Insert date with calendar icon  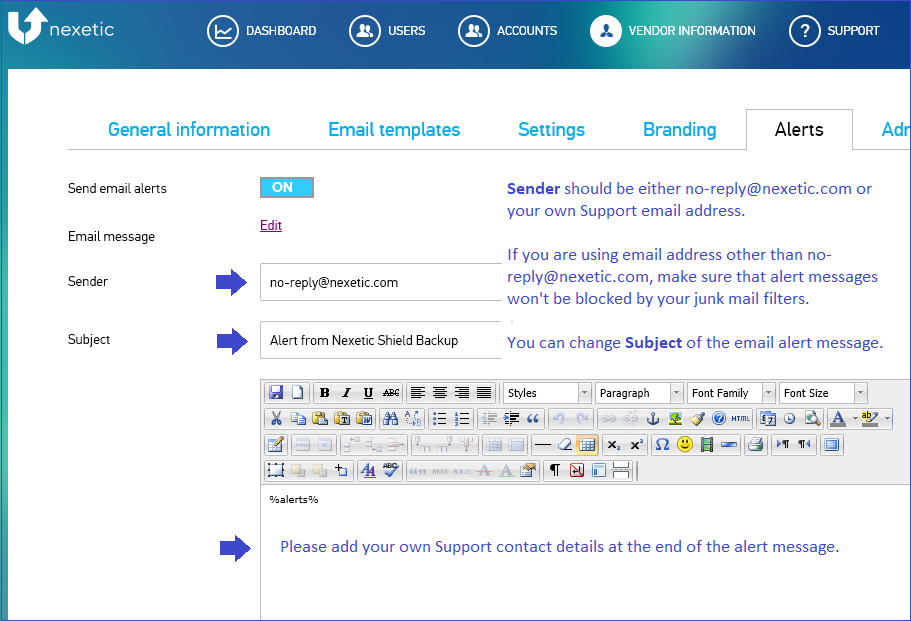tap(768, 418)
